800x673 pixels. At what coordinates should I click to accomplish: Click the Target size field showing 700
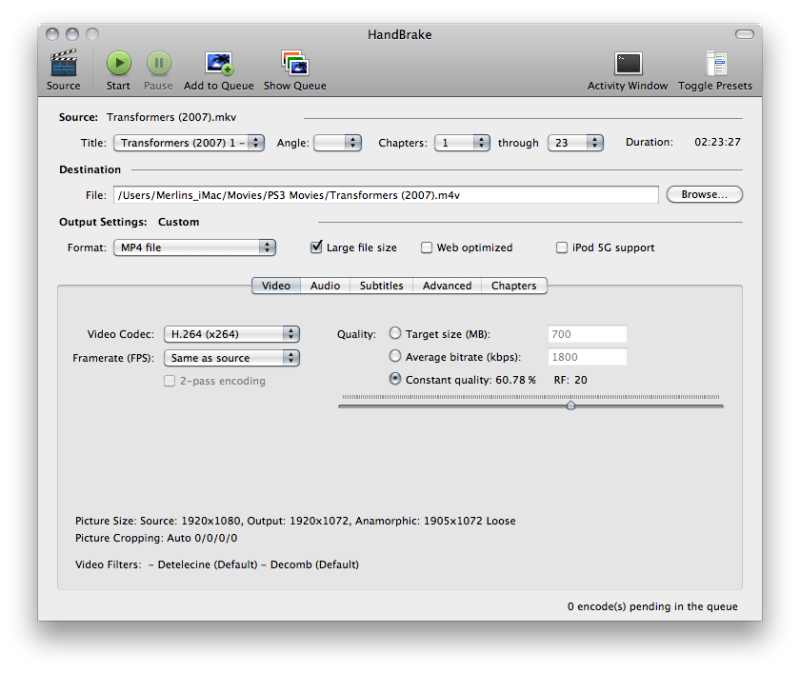[x=587, y=334]
